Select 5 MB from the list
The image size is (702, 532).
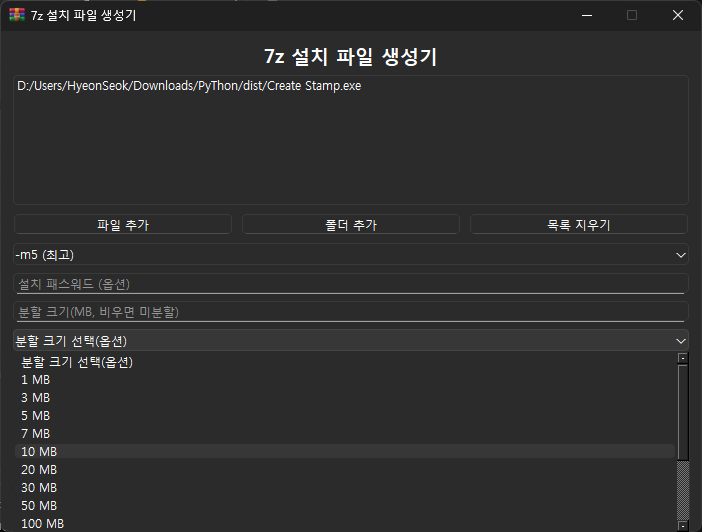345,416
